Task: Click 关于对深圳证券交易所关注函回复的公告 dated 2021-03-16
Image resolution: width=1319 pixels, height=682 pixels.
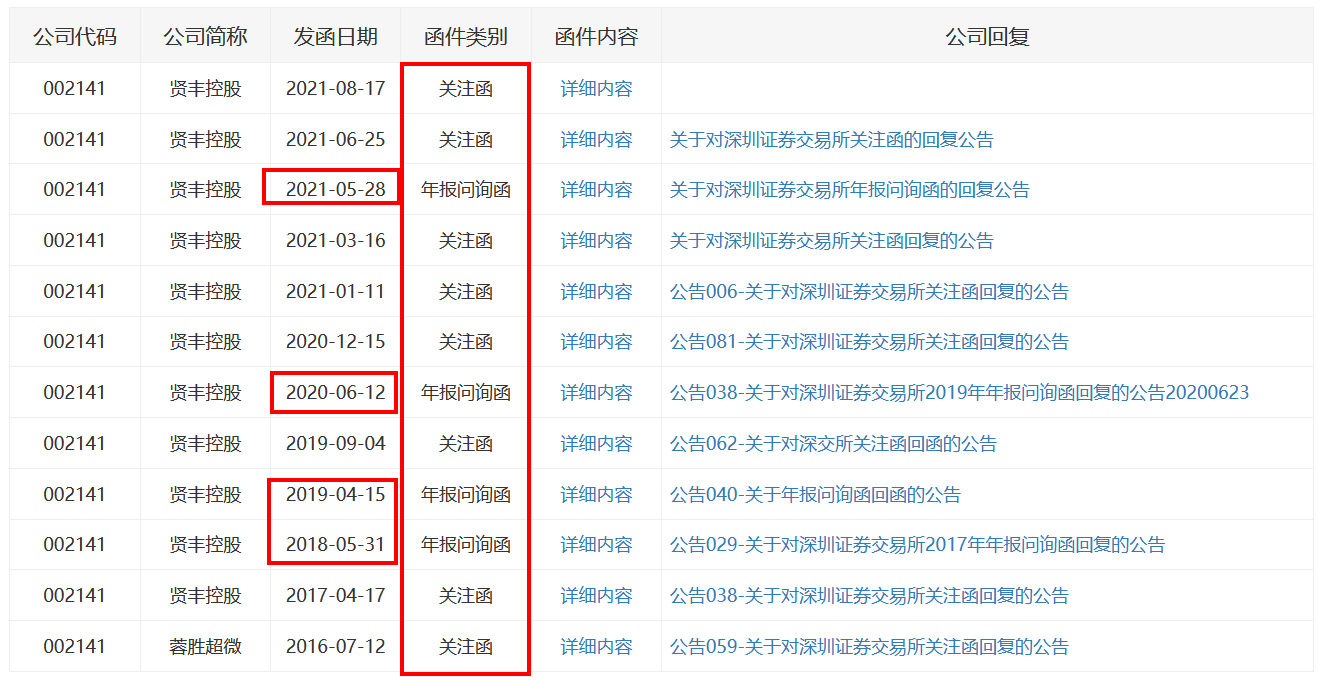Action: [x=831, y=241]
